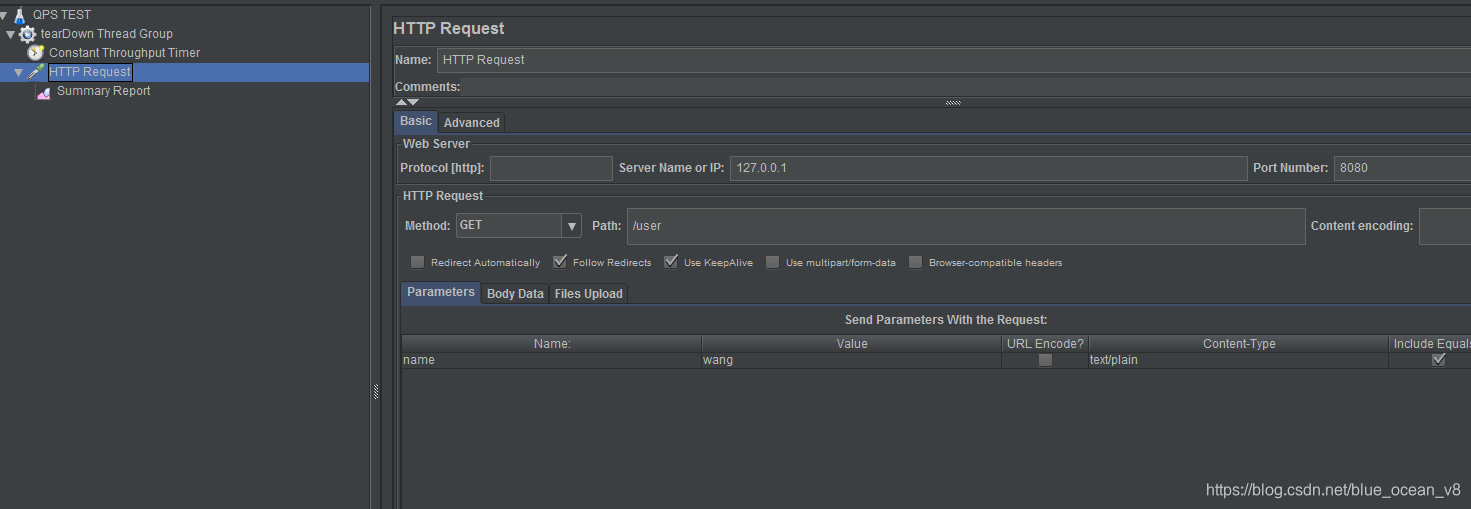Open the Method dropdown showing GET
This screenshot has width=1471, height=509.
click(519, 225)
